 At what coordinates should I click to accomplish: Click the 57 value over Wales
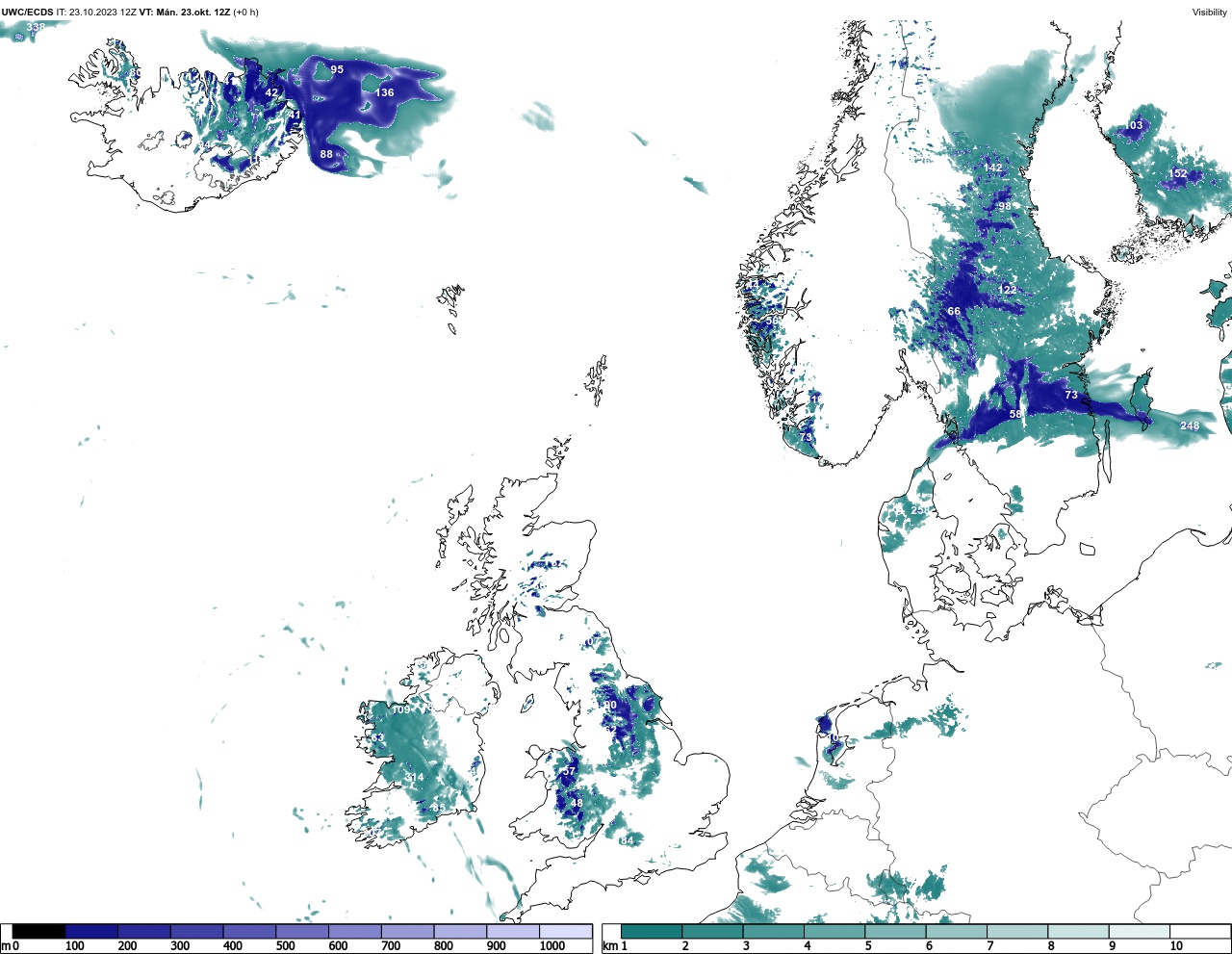tap(569, 771)
